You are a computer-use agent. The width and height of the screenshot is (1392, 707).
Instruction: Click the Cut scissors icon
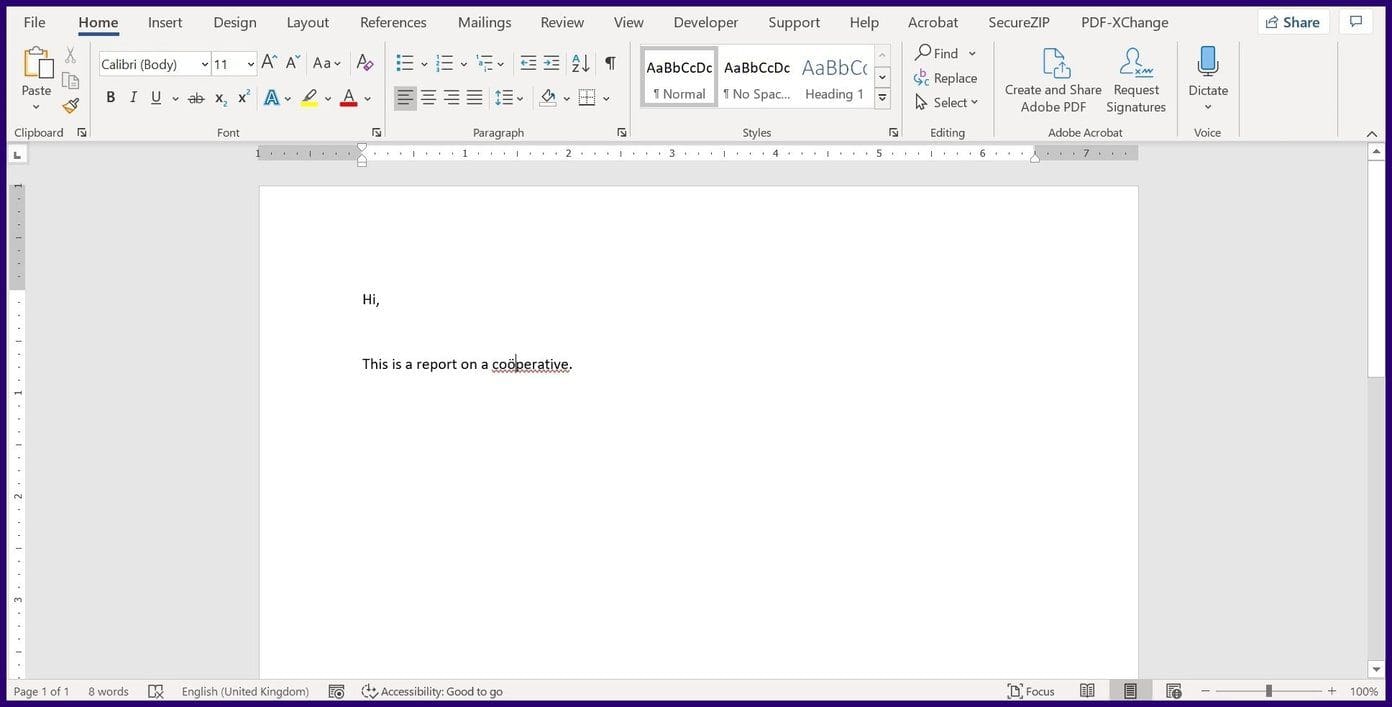pos(70,55)
